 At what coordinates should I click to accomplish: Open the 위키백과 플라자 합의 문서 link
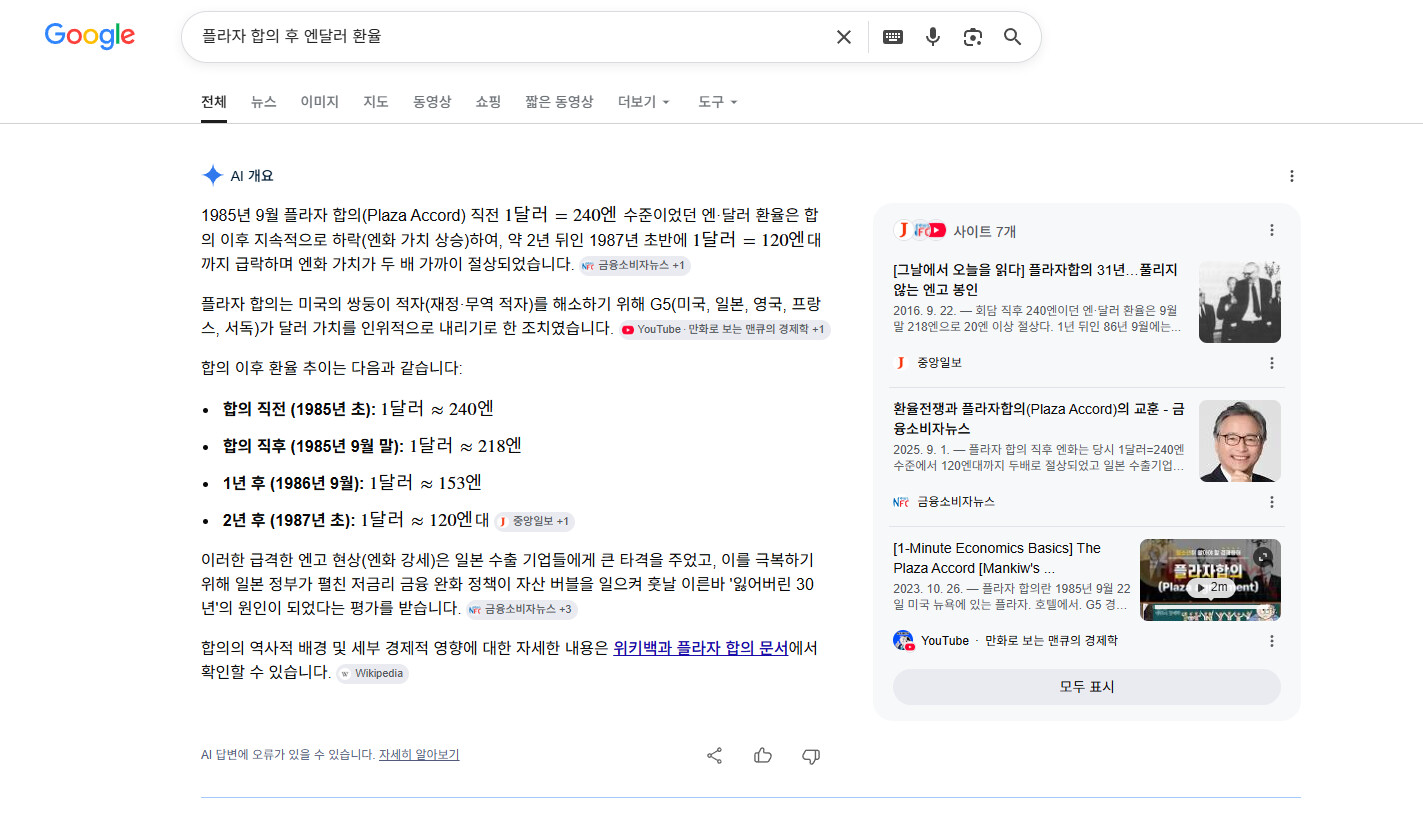pyautogui.click(x=701, y=648)
